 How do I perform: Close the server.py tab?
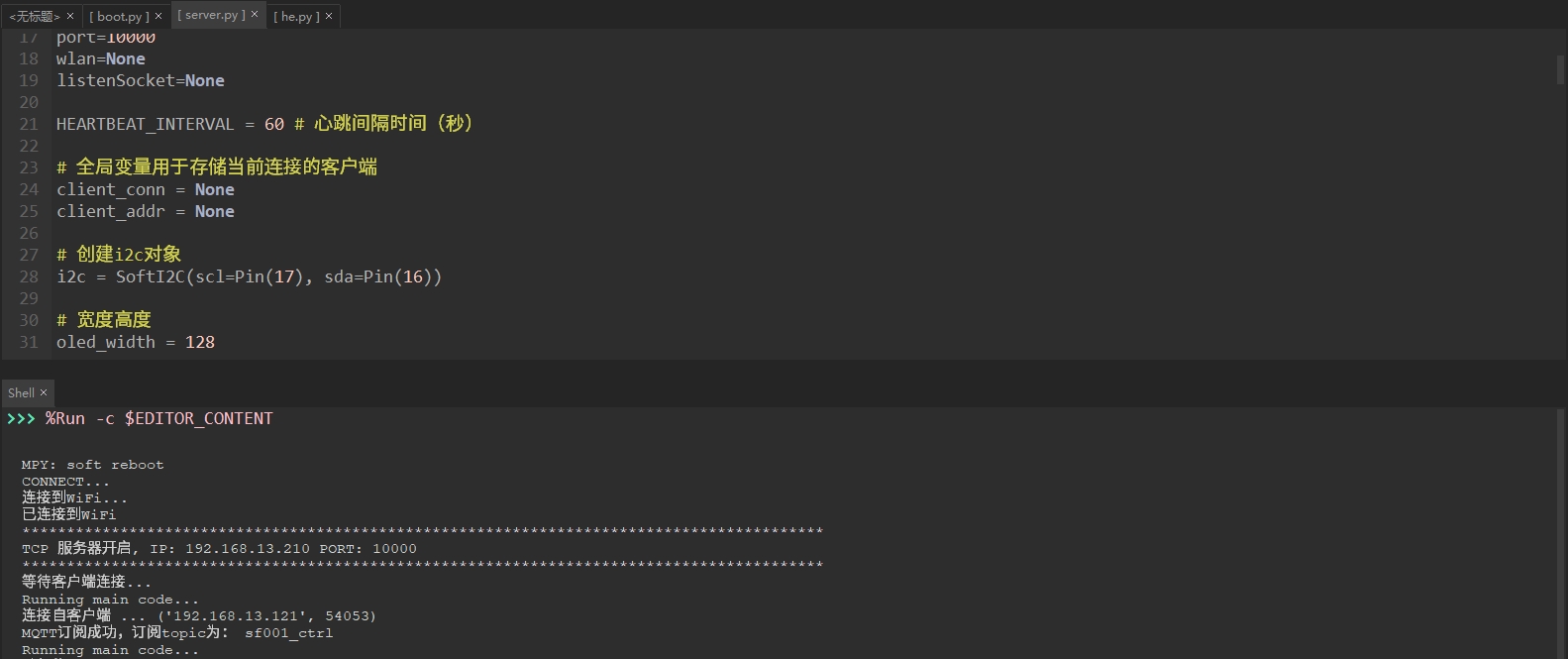click(x=255, y=15)
